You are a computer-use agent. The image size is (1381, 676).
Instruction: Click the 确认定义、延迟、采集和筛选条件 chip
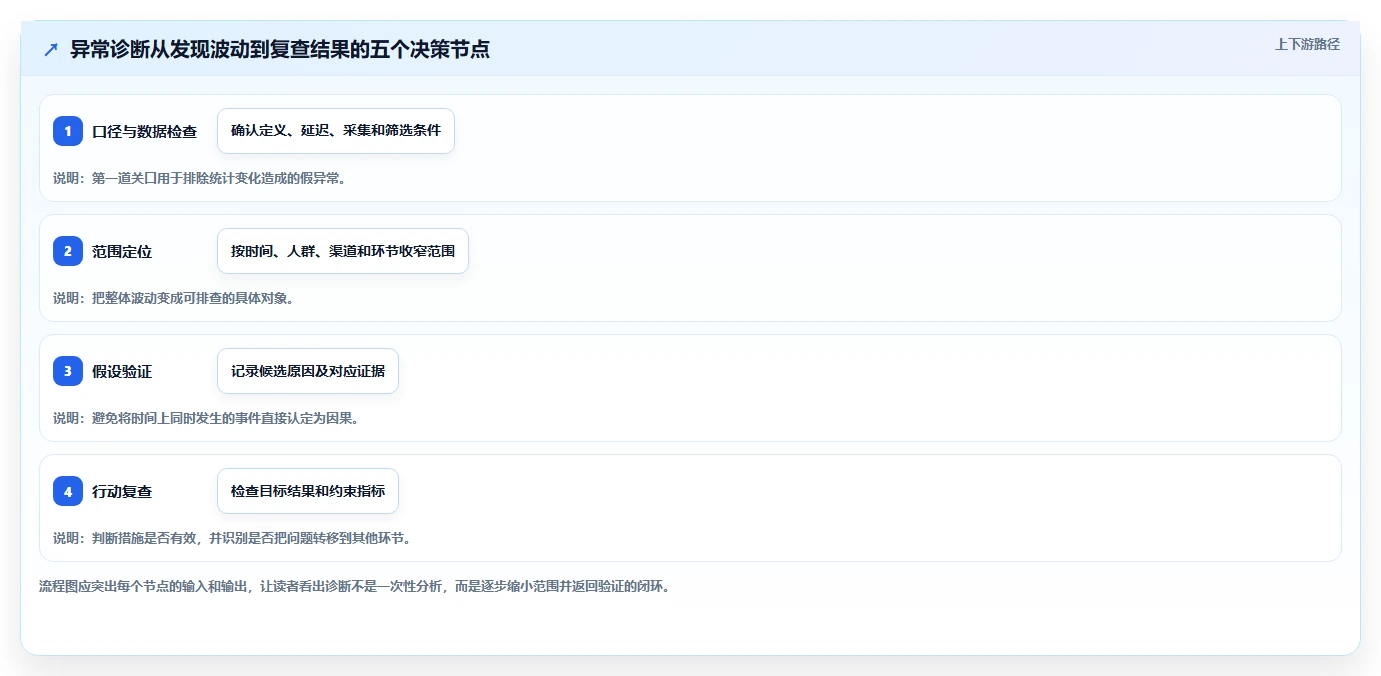click(336, 131)
